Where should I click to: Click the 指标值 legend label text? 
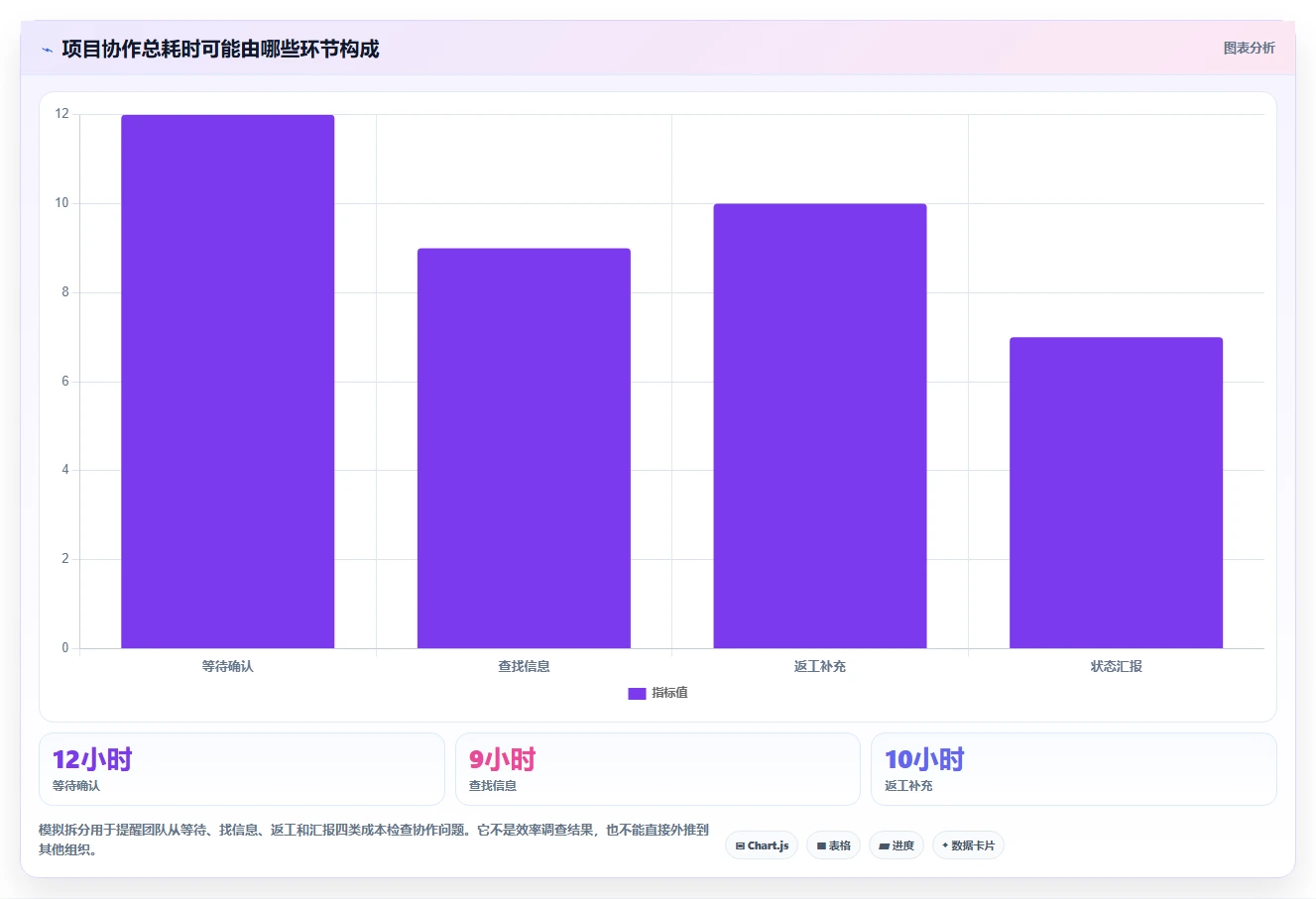point(669,693)
